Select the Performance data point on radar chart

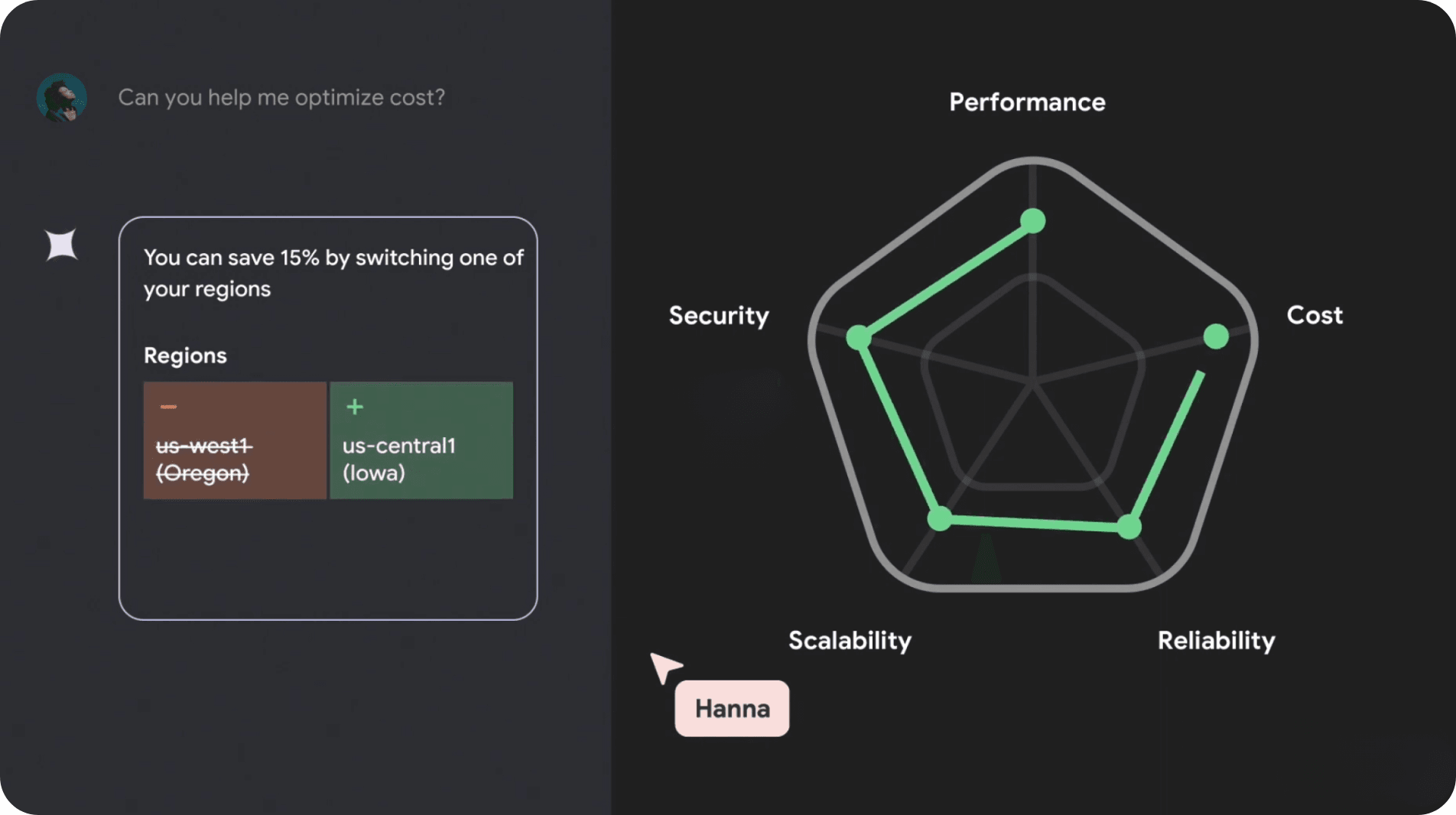(x=1033, y=221)
